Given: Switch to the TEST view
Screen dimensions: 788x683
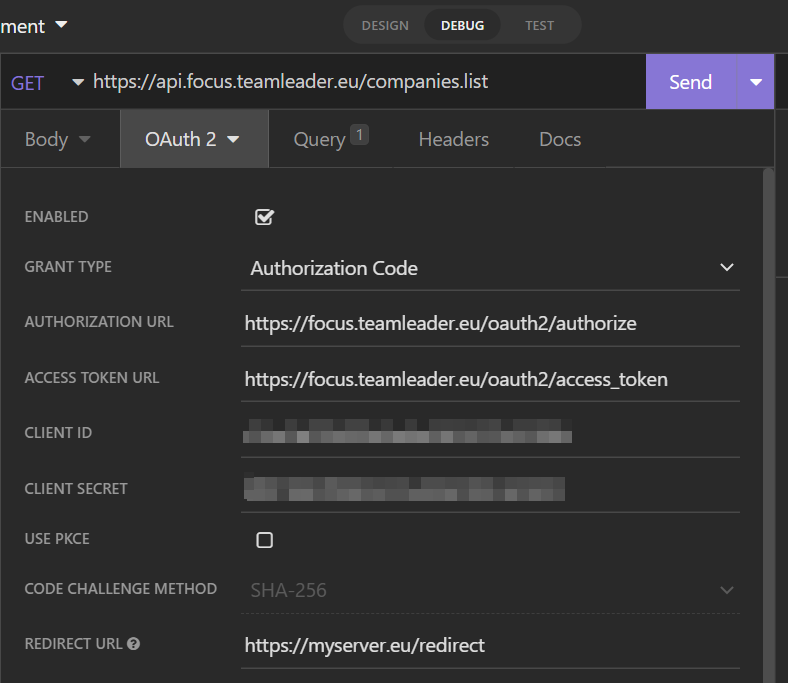Looking at the screenshot, I should coord(539,26).
